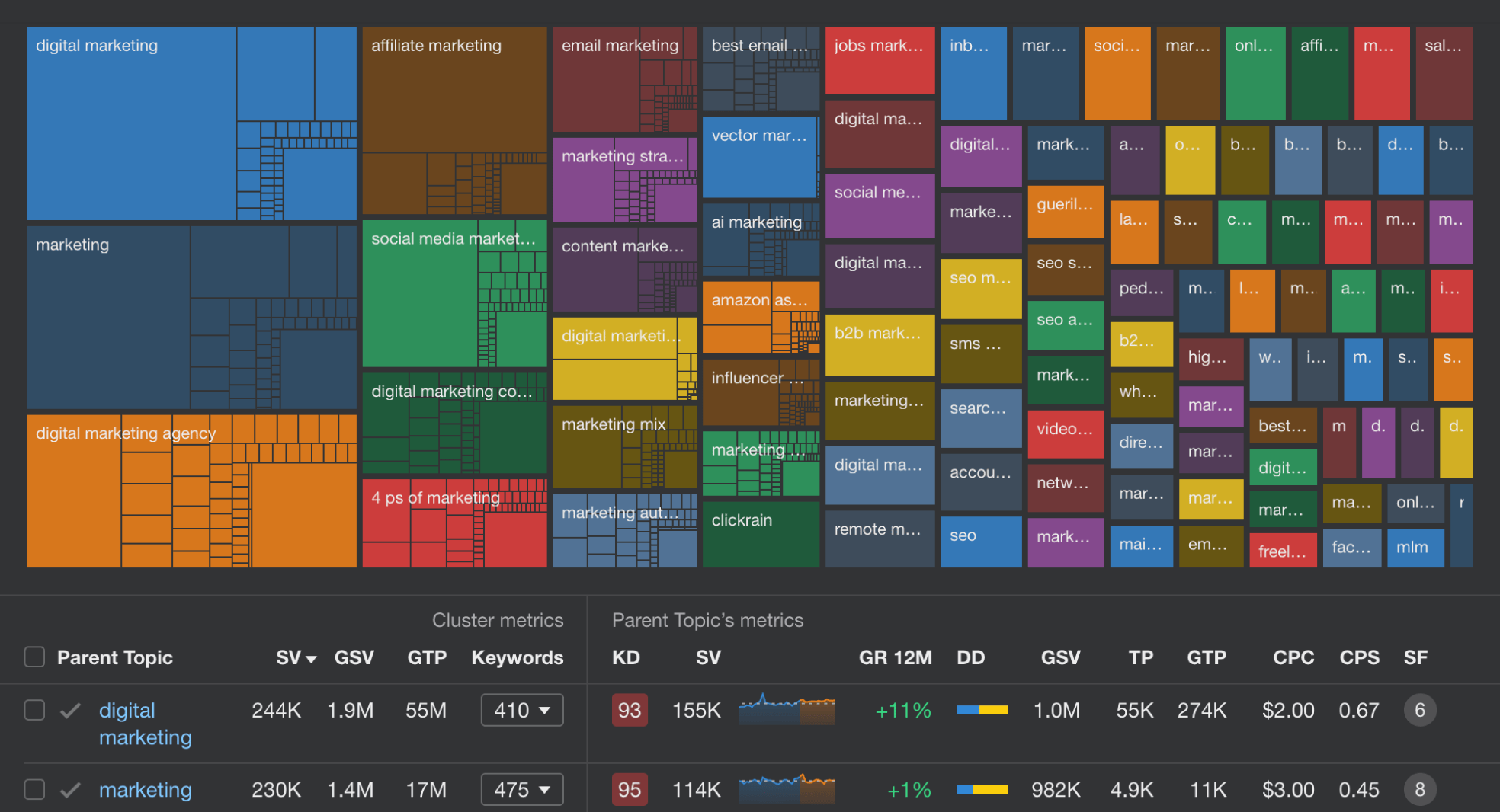Click the checkmark icon beside digital marketing row
Viewport: 1500px width, 812px height.
click(70, 711)
